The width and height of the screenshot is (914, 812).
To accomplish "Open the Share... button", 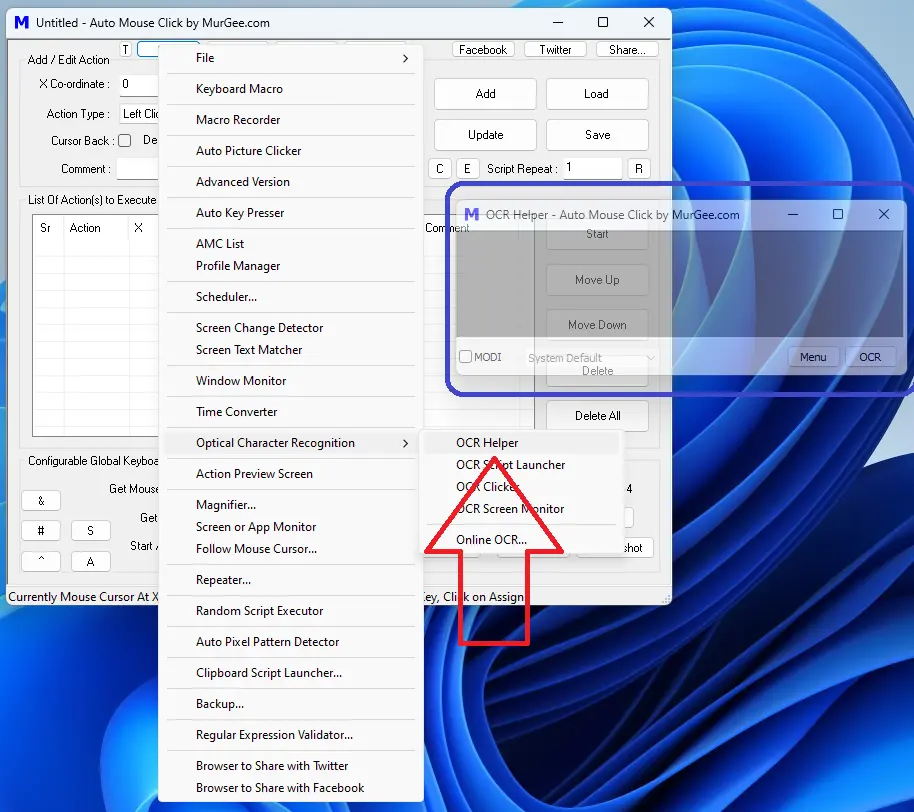I will [627, 50].
